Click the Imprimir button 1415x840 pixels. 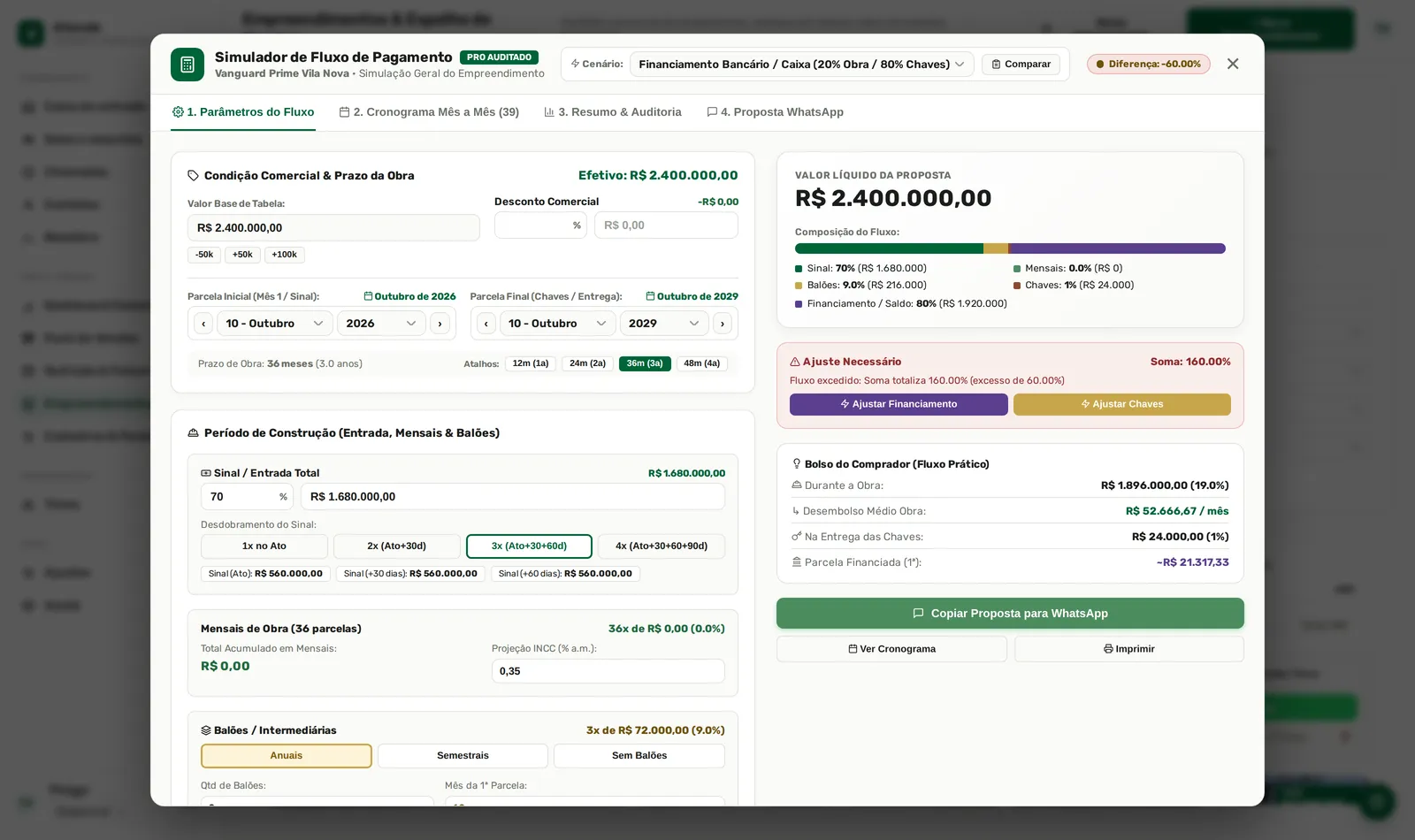click(x=1129, y=649)
